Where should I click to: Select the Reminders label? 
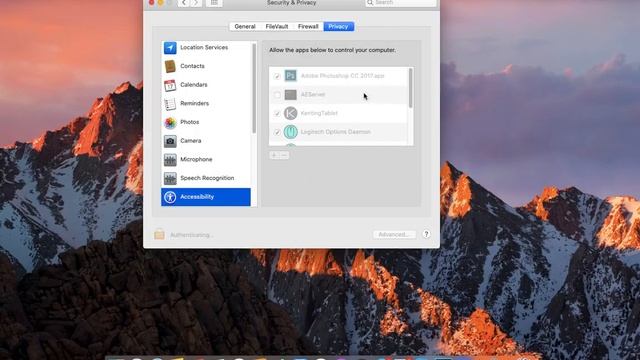click(x=194, y=104)
